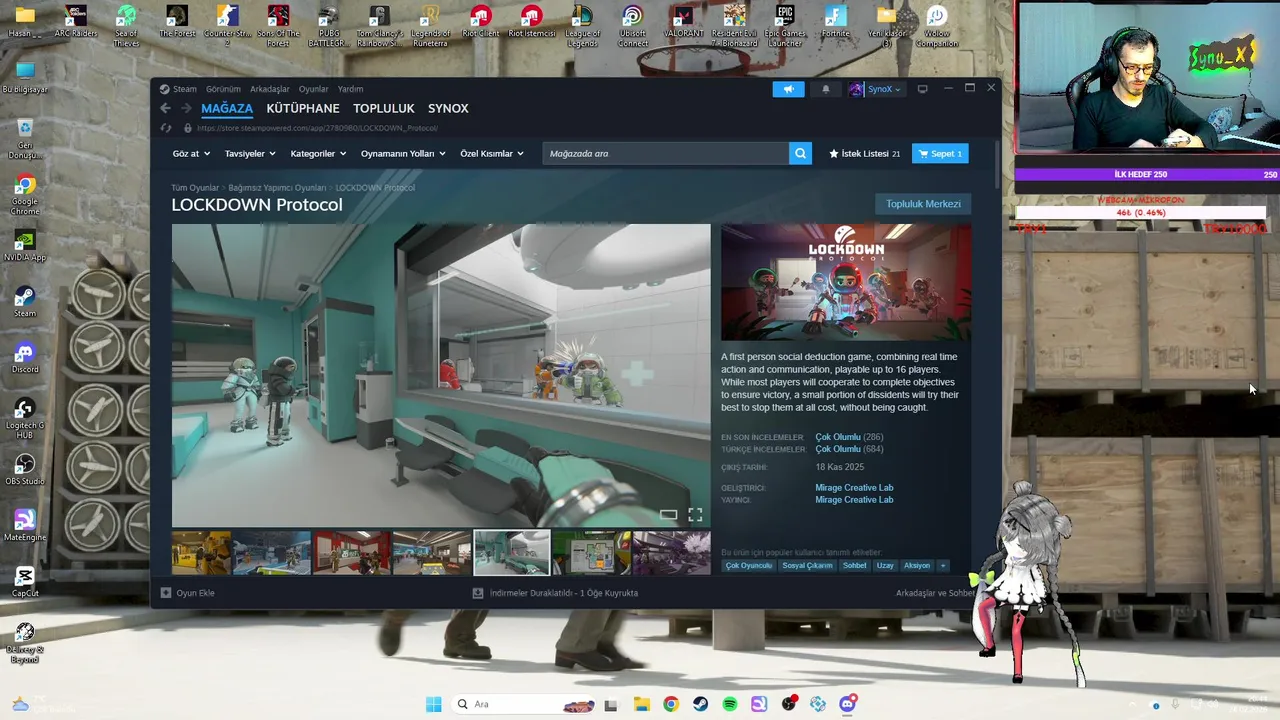
Task: Open the Görünüm menu
Action: tap(223, 89)
